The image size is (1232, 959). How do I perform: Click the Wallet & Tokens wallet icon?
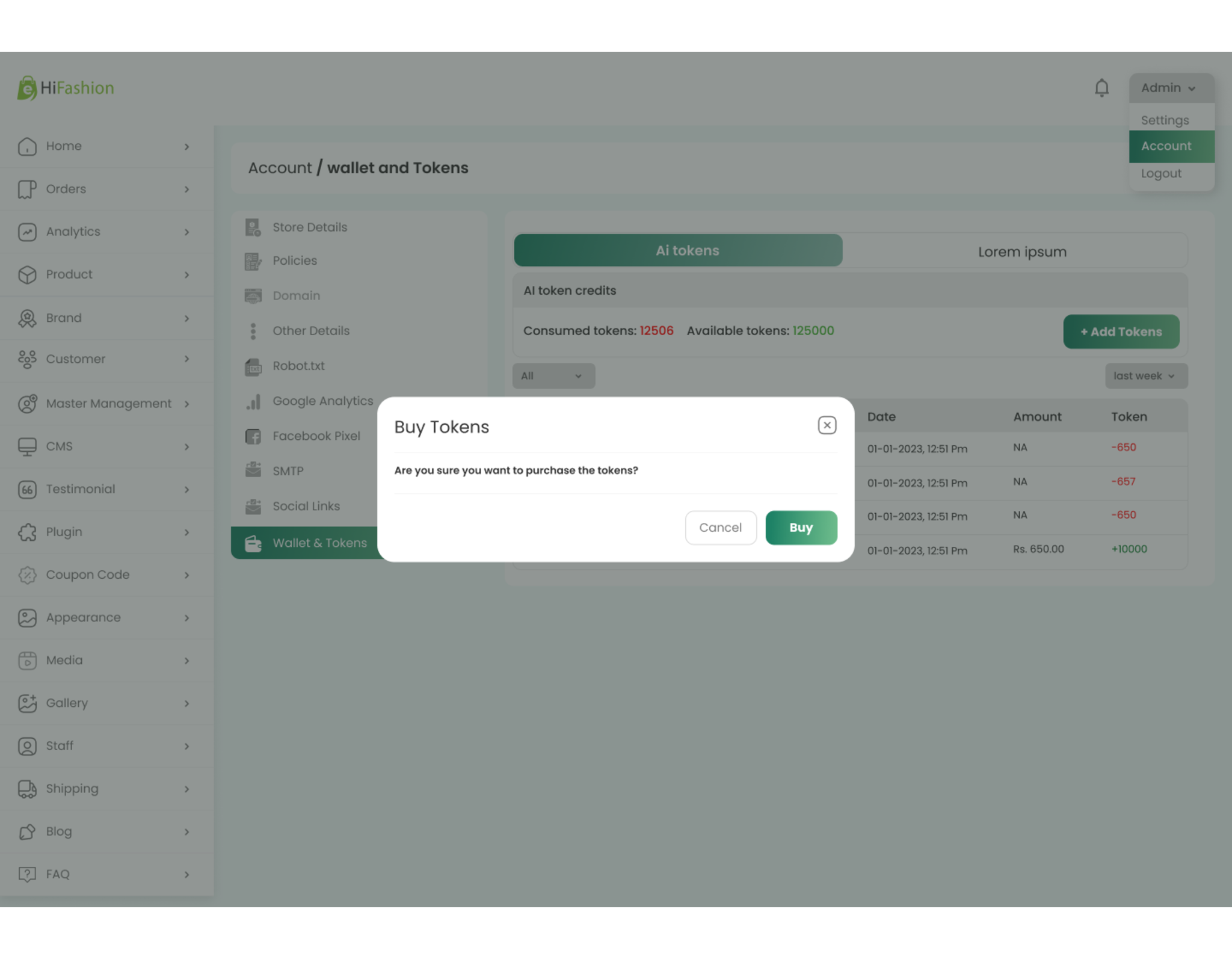tap(253, 543)
